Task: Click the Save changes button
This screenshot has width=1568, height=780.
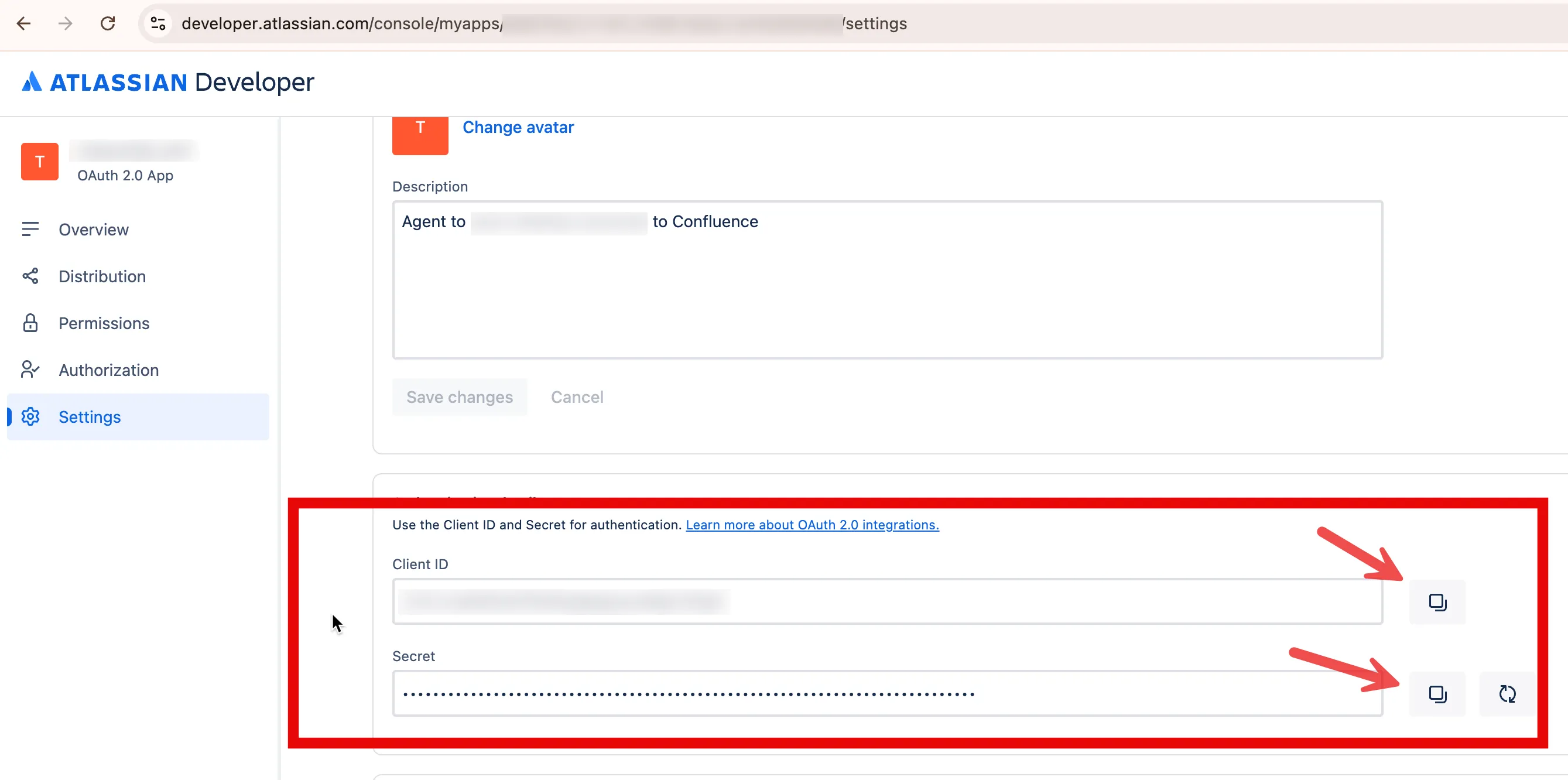Action: [460, 397]
